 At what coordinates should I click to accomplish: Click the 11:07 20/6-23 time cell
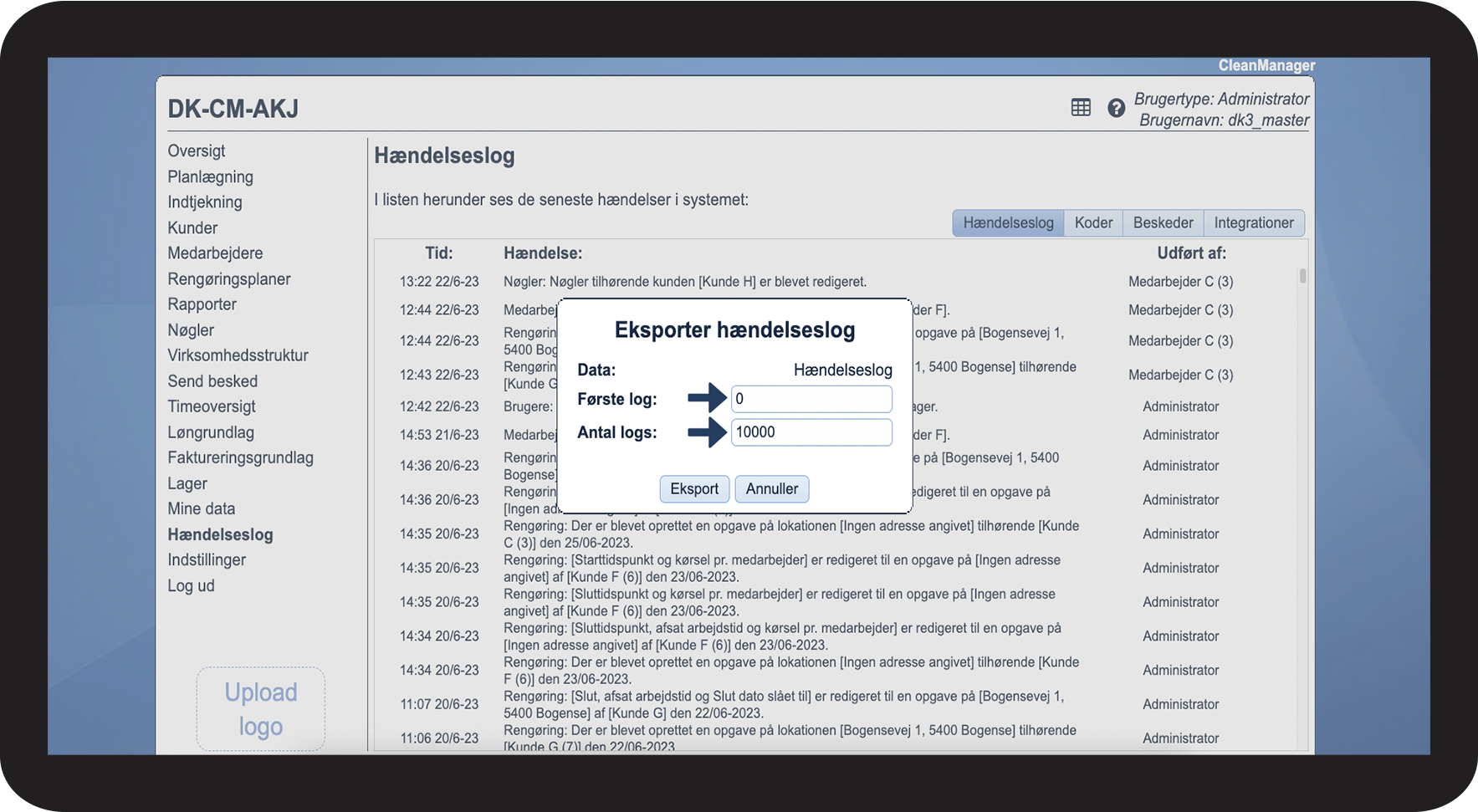[439, 704]
